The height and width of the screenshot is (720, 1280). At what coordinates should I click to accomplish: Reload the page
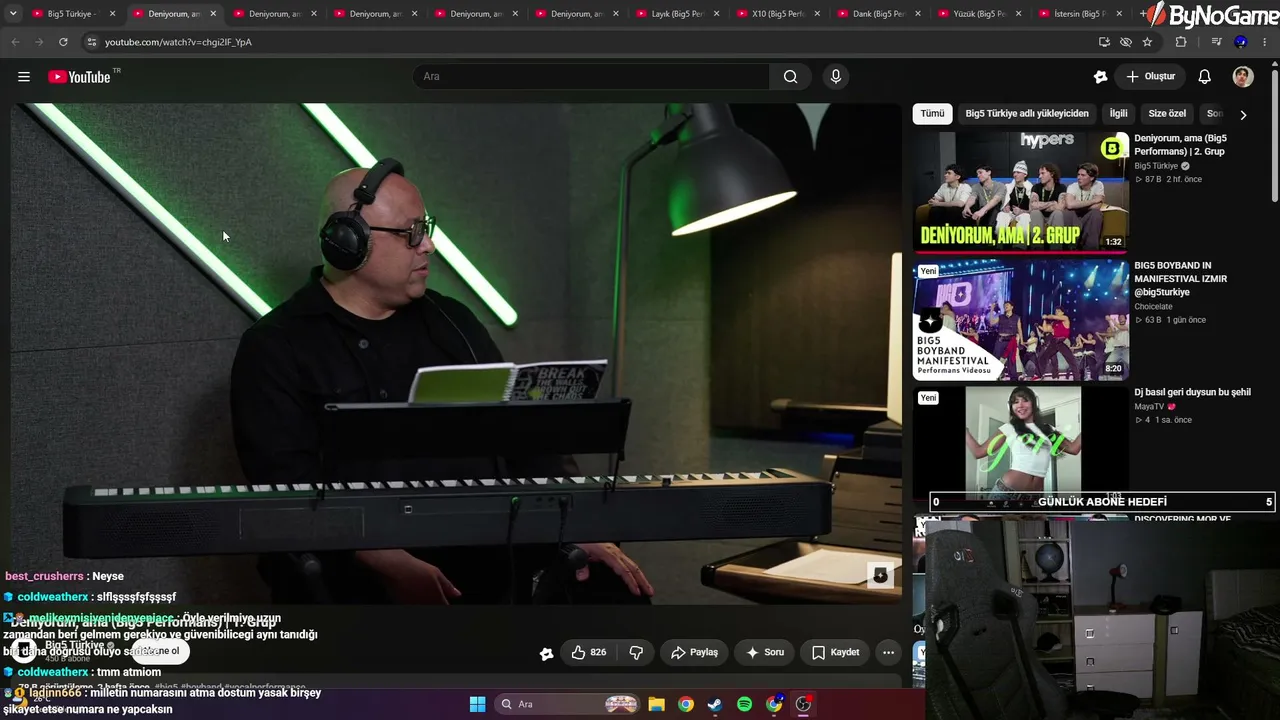coord(63,42)
